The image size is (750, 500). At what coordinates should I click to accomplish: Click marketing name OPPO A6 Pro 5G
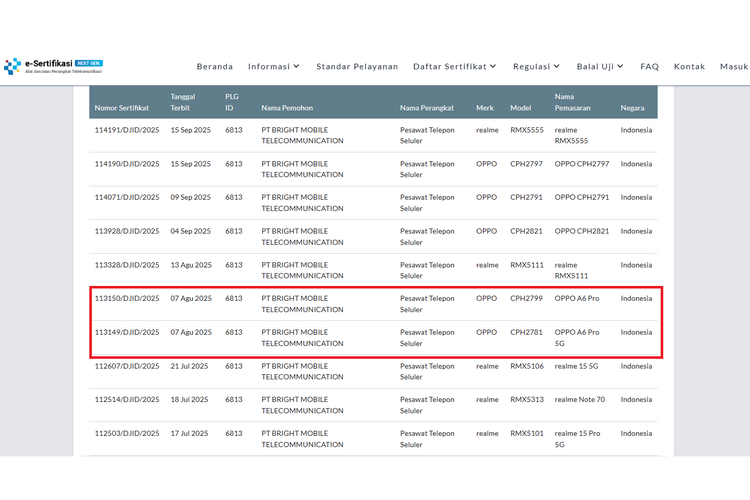(x=577, y=338)
